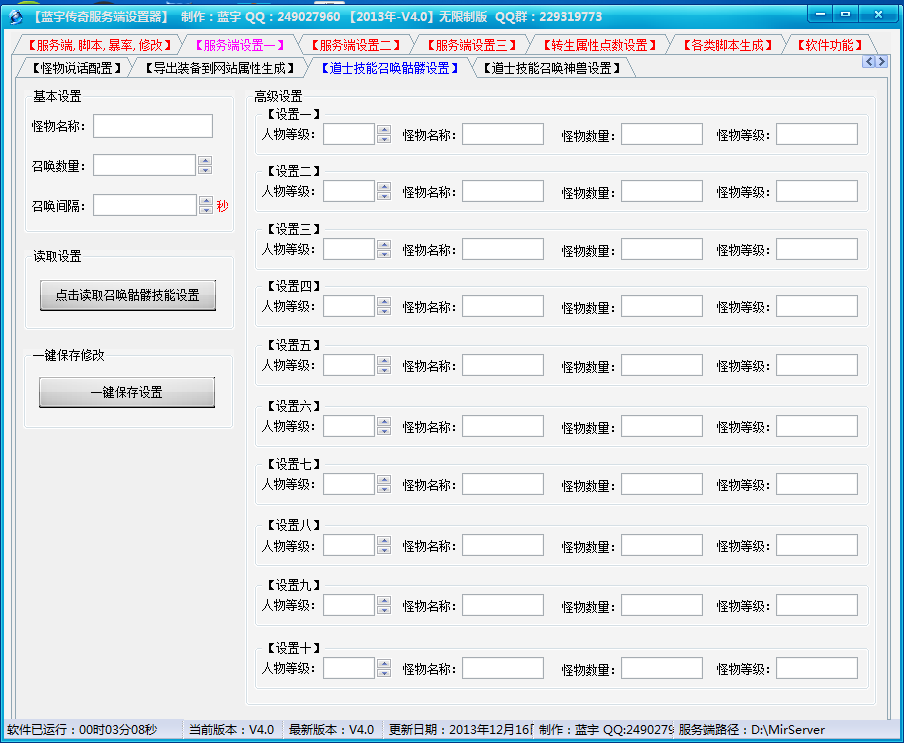The height and width of the screenshot is (743, 904).
Task: Click 最新版本:V4.0 status entry
Action: pos(331,730)
